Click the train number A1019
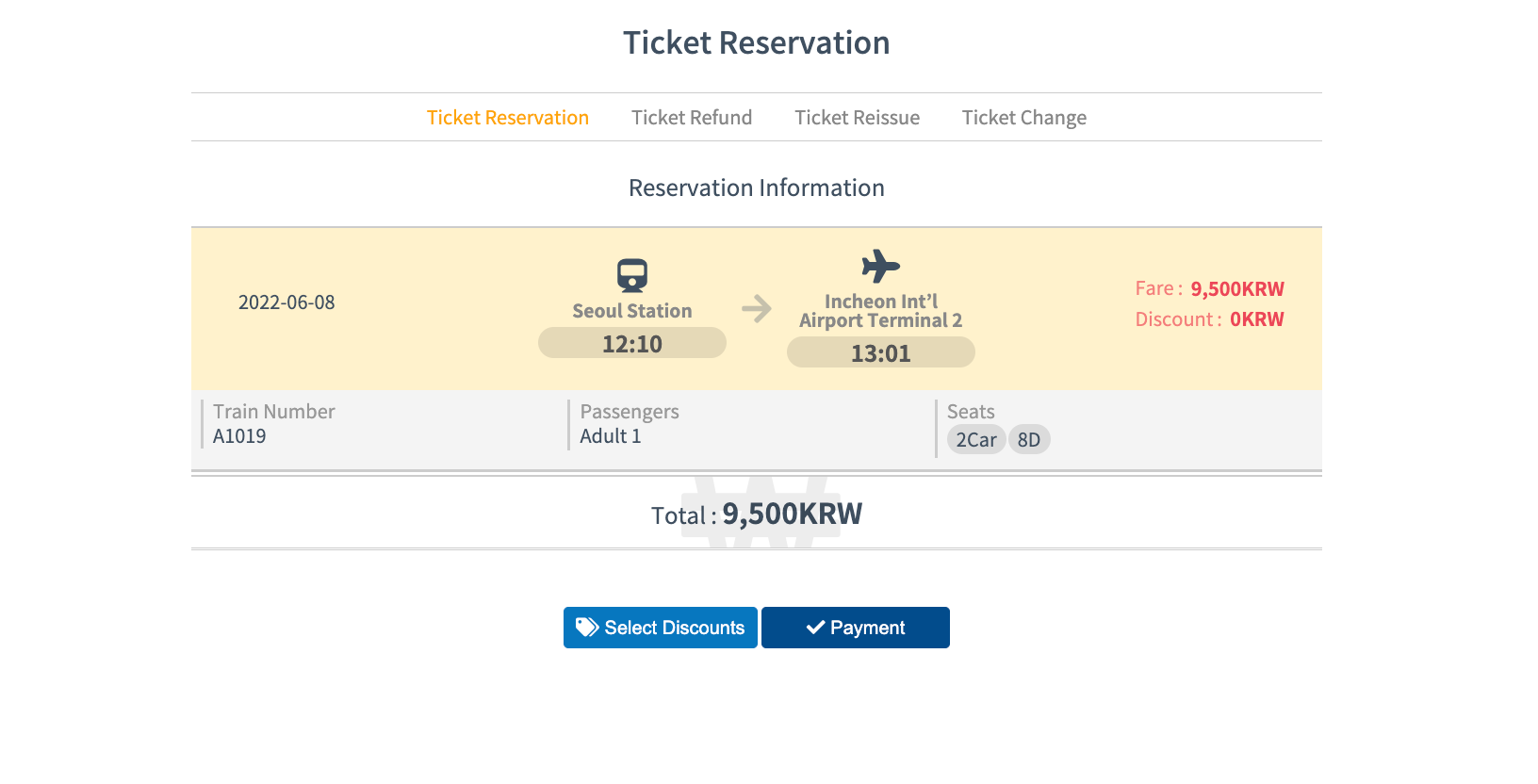1538x784 pixels. pos(239,436)
